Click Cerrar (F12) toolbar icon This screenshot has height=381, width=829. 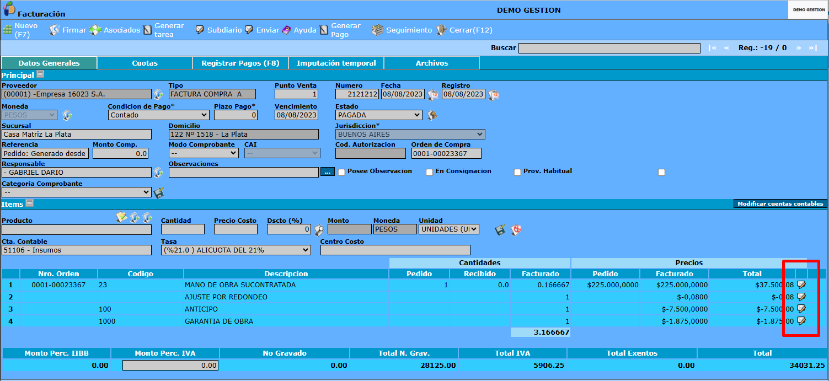(441, 31)
